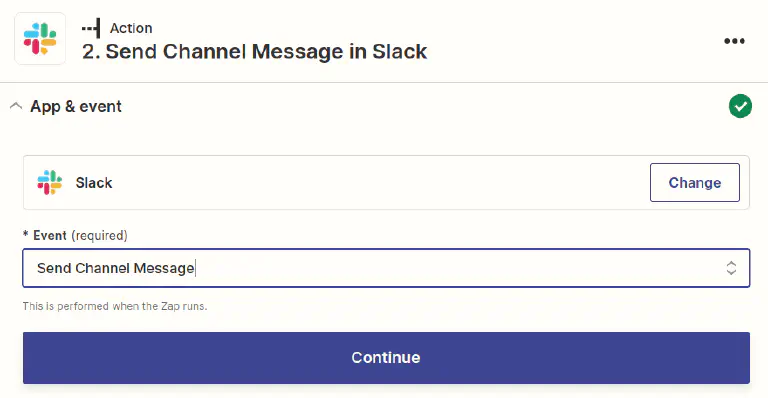
Task: Collapse the App & event section chevron
Action: (16, 106)
